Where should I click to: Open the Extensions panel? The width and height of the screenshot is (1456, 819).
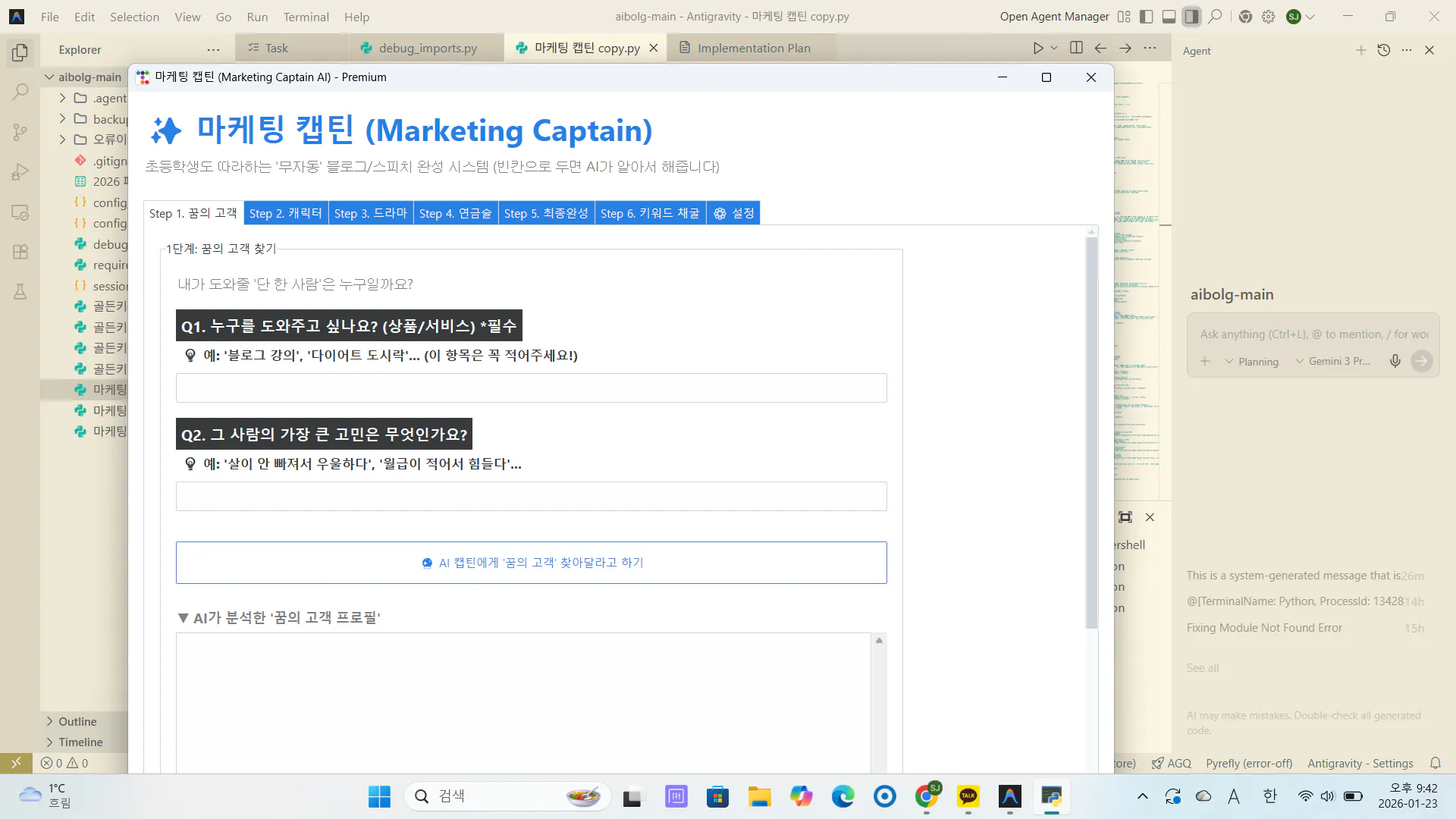pos(19,251)
